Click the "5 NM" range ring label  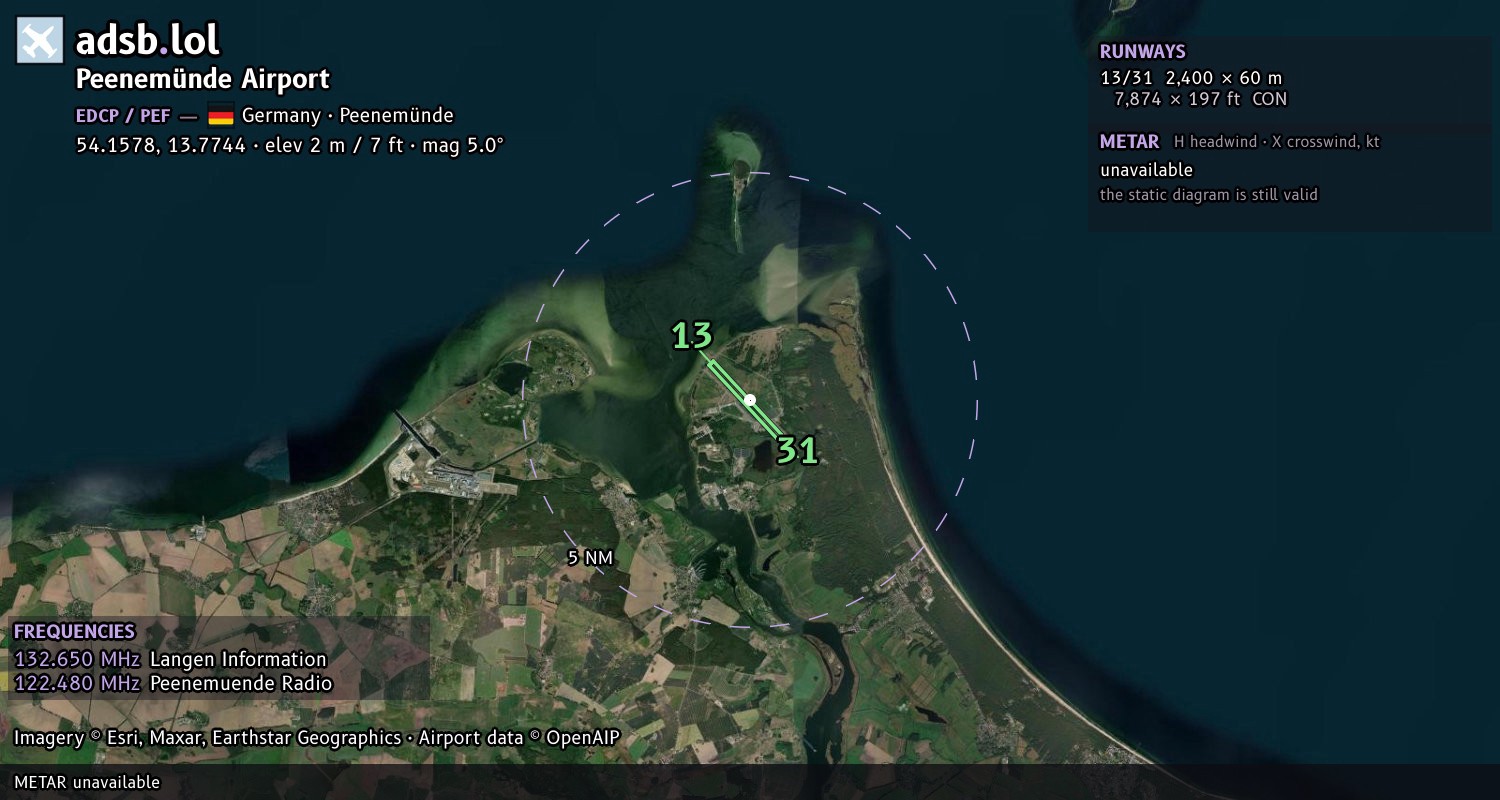click(590, 558)
